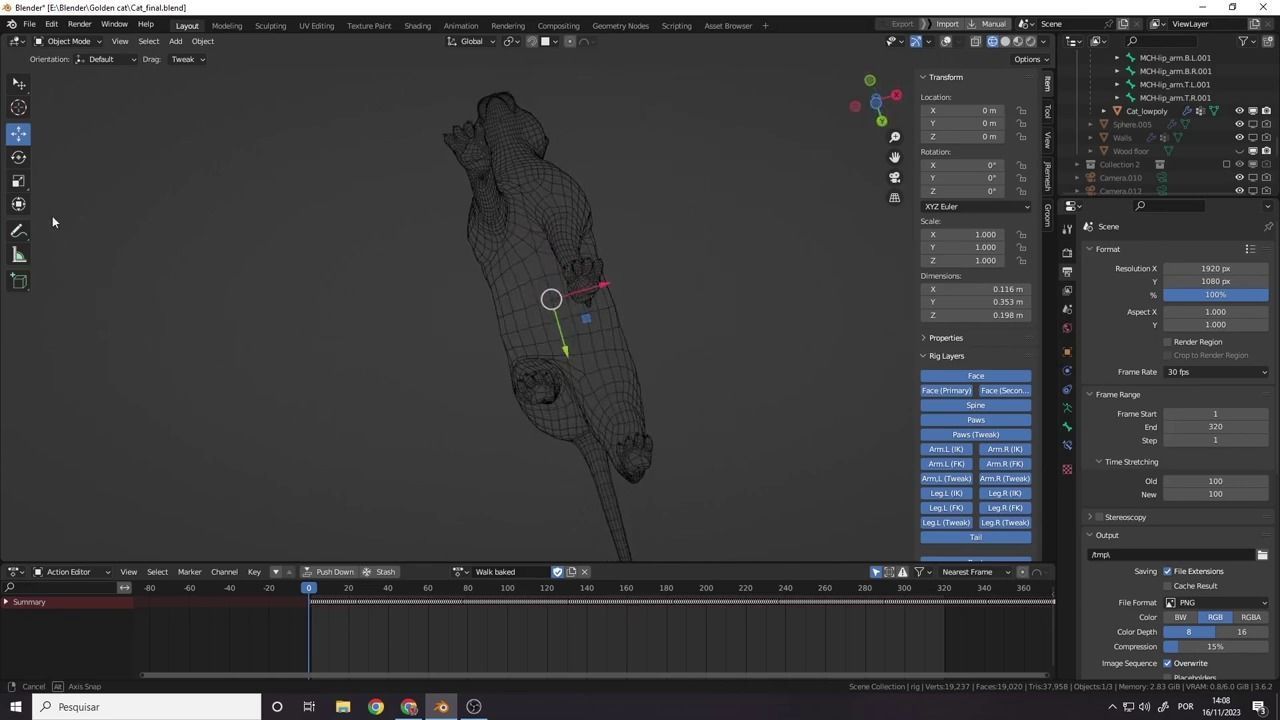Screen dimensions: 1280x720
Task: Activate the Transform tool
Action: click(x=19, y=204)
